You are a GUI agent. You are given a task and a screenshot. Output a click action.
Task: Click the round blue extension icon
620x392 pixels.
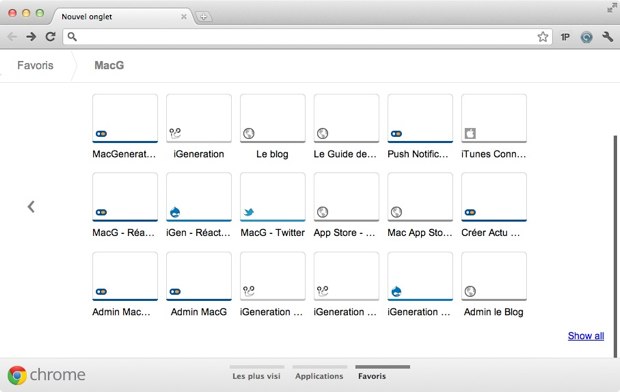(x=586, y=37)
